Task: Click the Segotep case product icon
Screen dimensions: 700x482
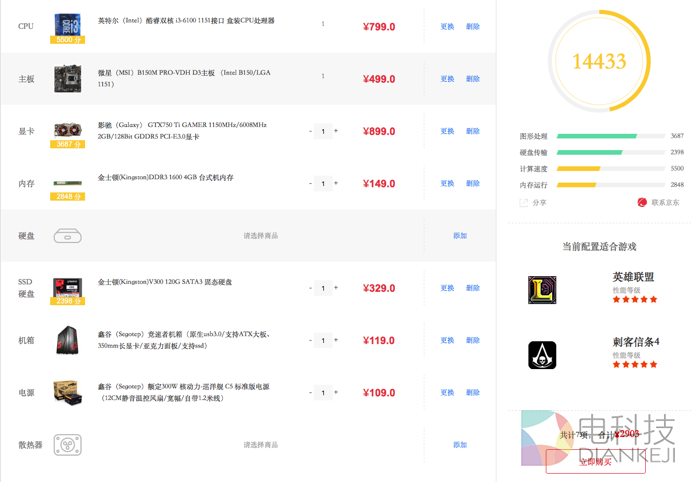Action: coord(68,340)
